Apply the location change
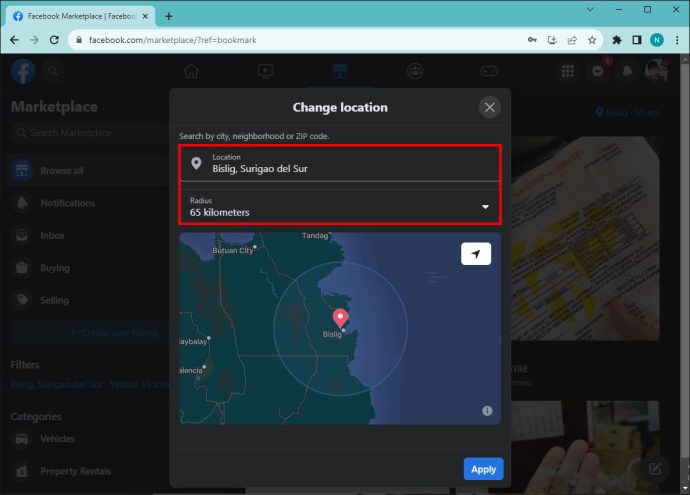Viewport: 690px width, 495px height. pos(483,469)
